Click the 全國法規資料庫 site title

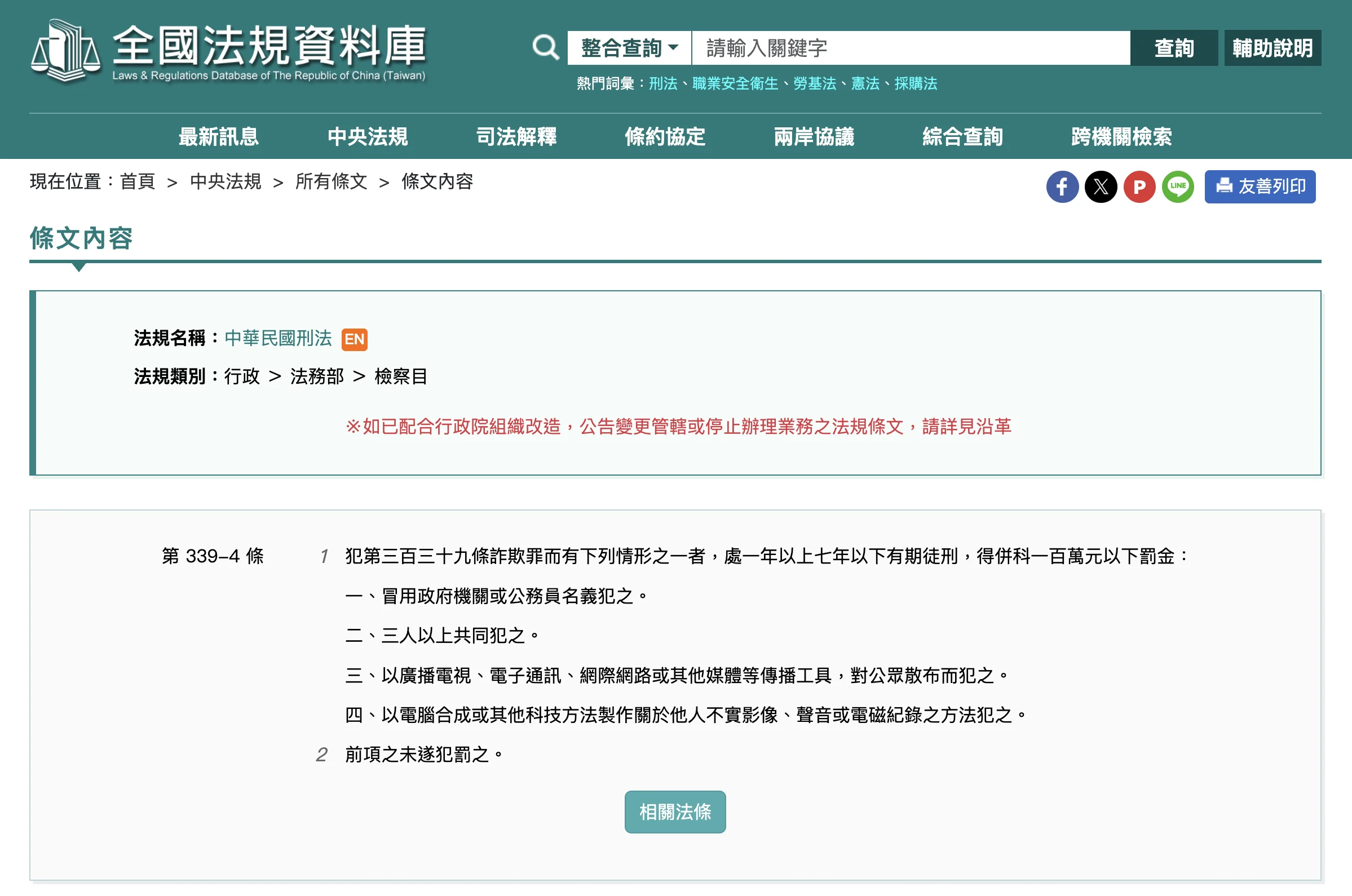click(x=269, y=46)
